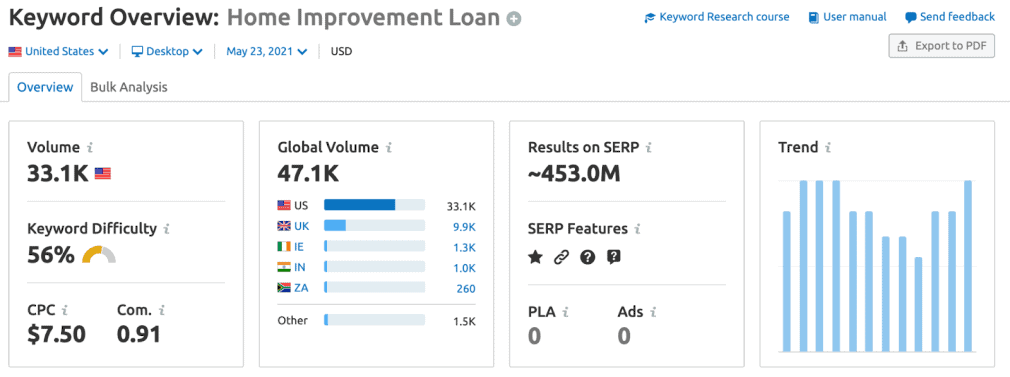The height and width of the screenshot is (377, 1010).
Task: Click the question mark SERP feature icon
Action: (587, 258)
